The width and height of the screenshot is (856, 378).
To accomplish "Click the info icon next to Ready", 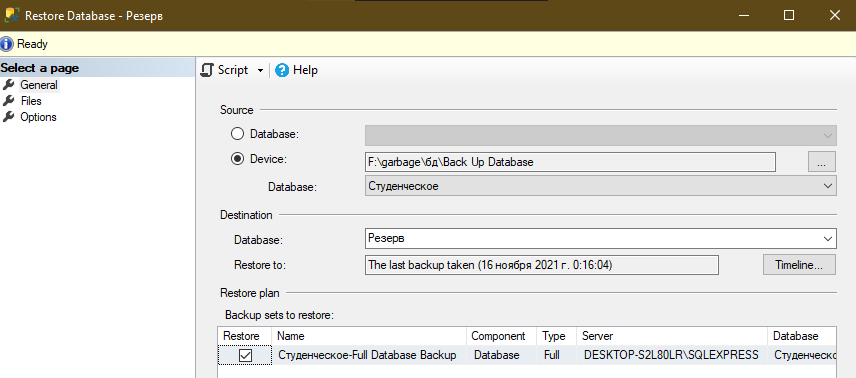I will pyautogui.click(x=7, y=44).
